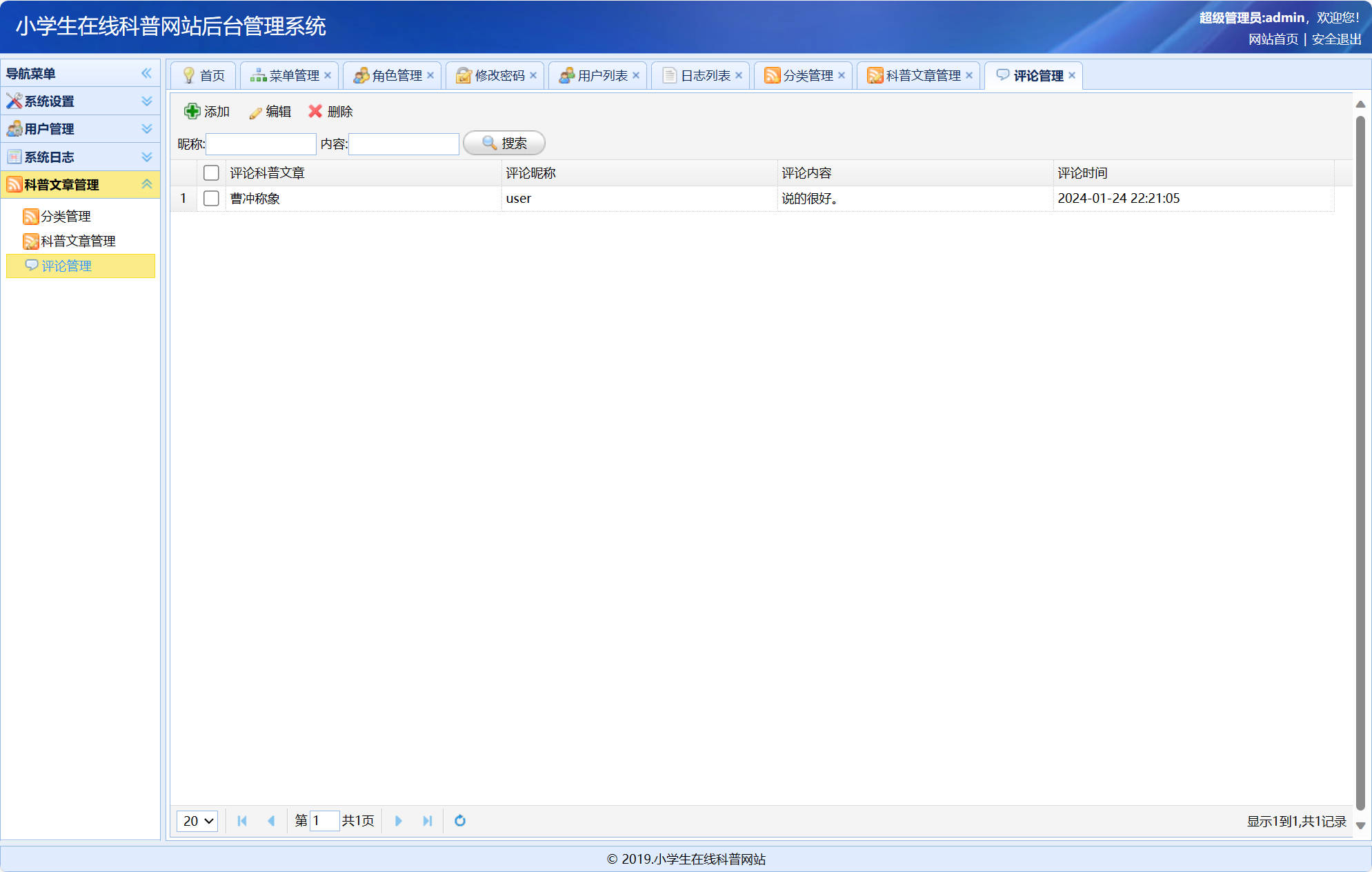The height and width of the screenshot is (872, 1372).
Task: Click the 删除 (Delete) red X icon
Action: [x=315, y=111]
